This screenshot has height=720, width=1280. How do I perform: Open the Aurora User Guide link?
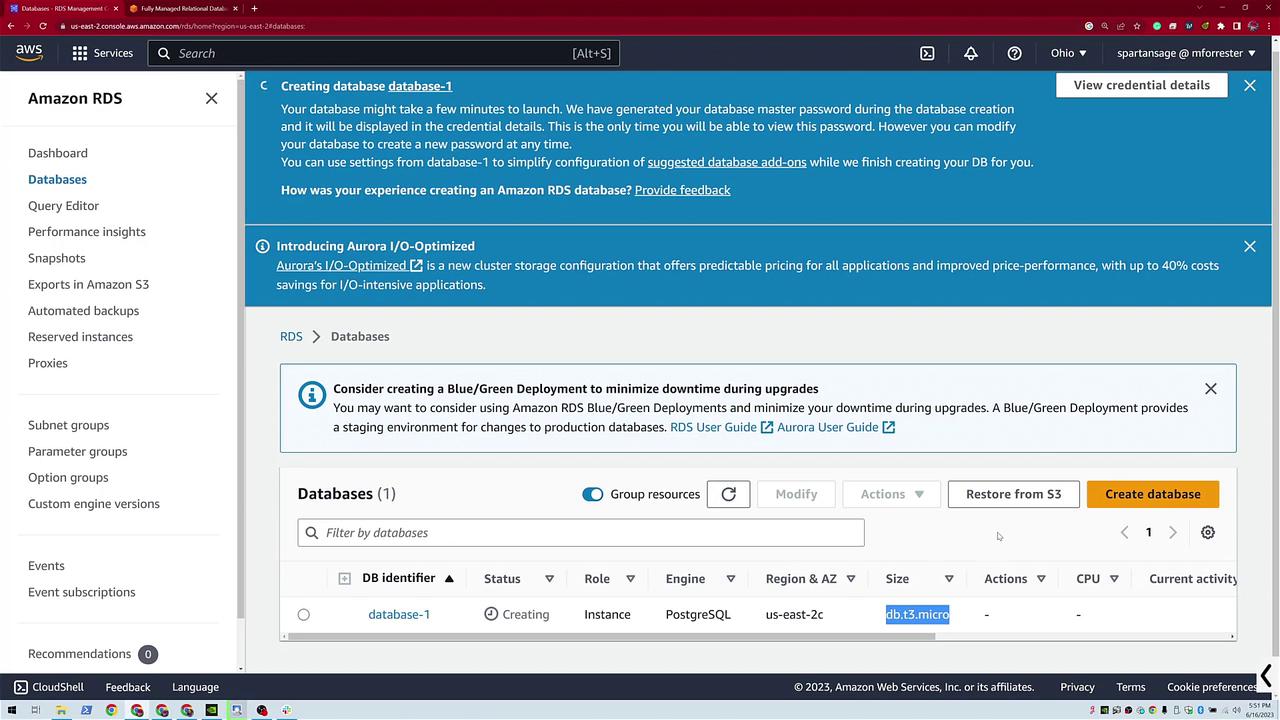836,427
